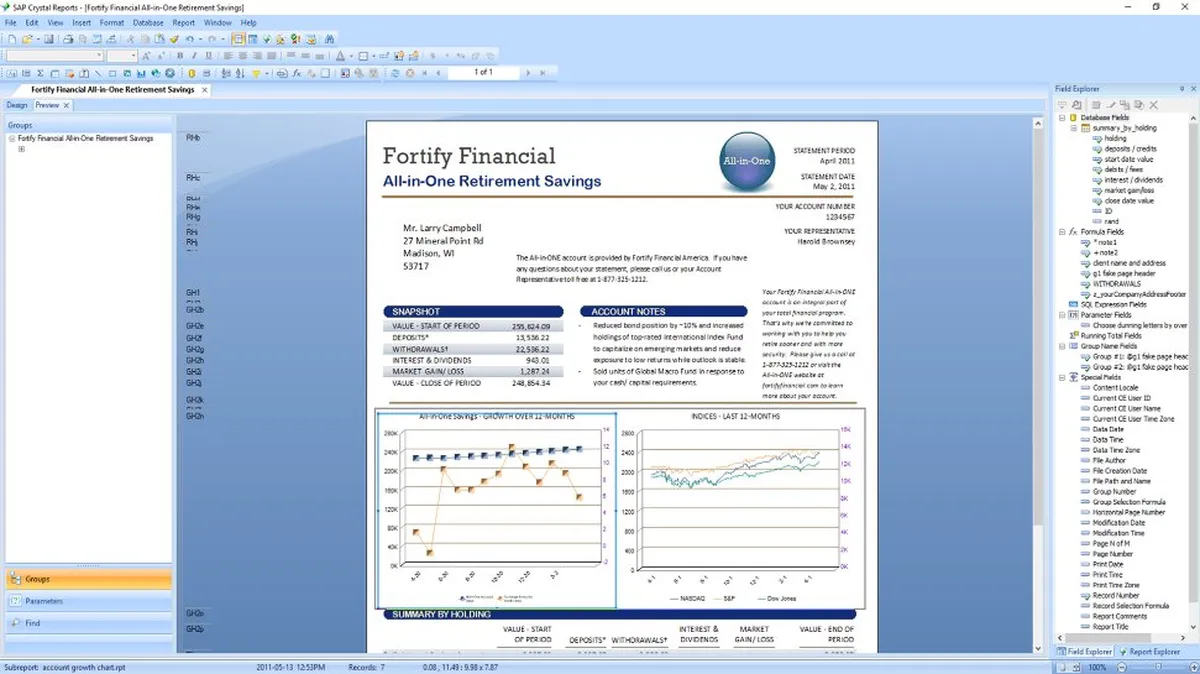Open the Find panel button
This screenshot has width=1200, height=674.
88,623
